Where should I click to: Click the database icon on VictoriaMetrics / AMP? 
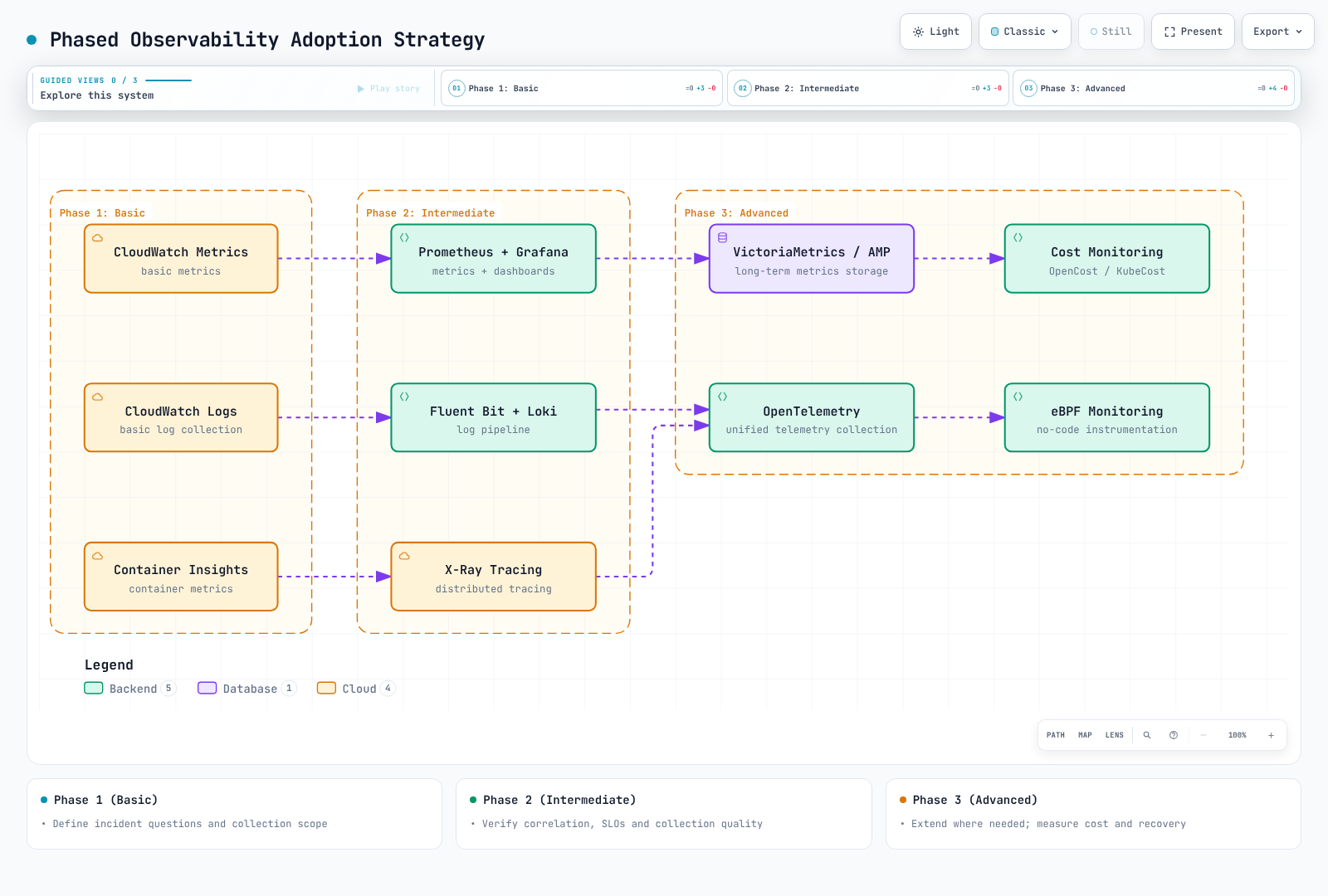(723, 238)
